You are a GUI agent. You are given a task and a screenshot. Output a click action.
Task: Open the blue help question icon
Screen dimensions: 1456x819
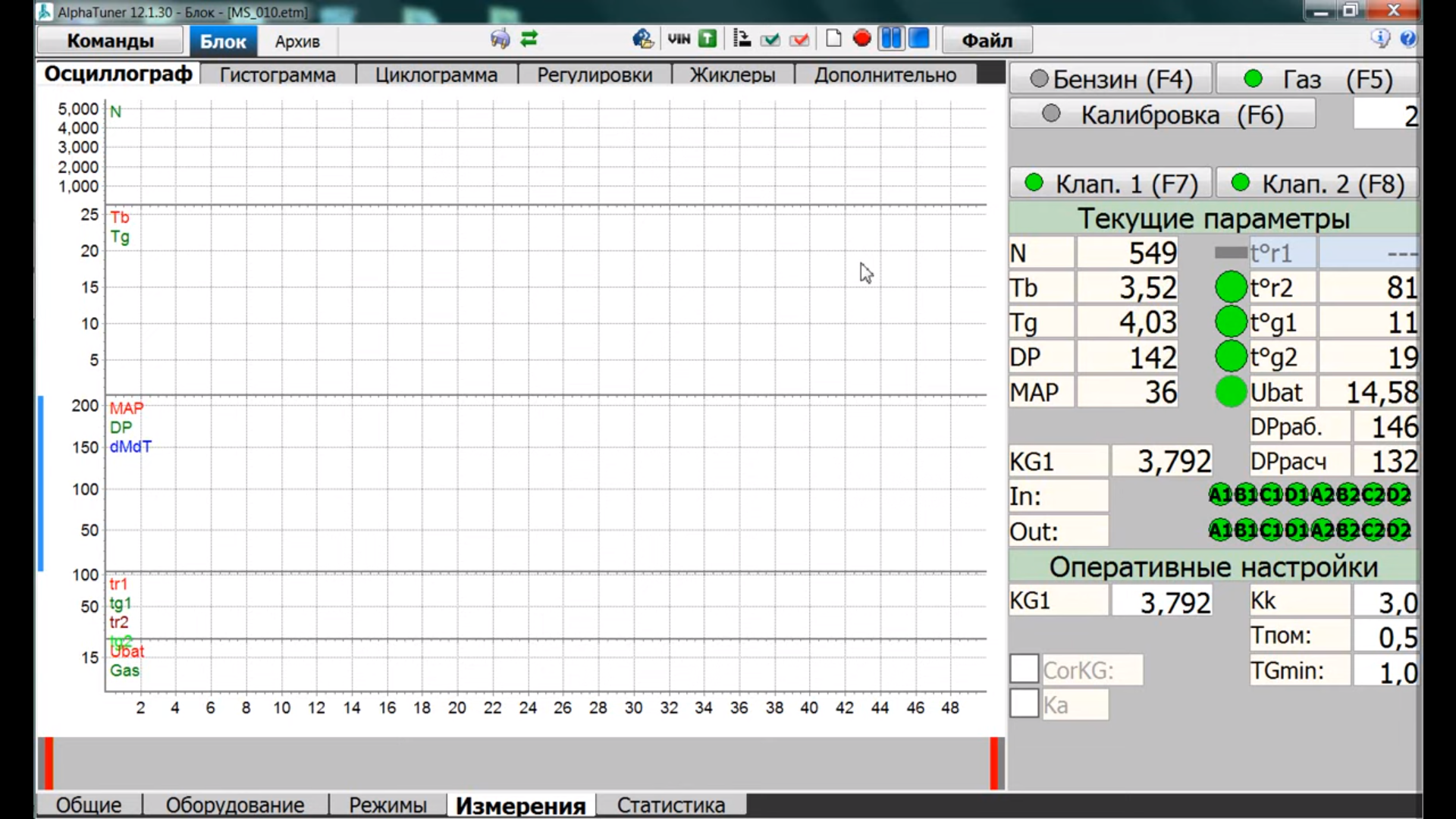pyautogui.click(x=1408, y=39)
